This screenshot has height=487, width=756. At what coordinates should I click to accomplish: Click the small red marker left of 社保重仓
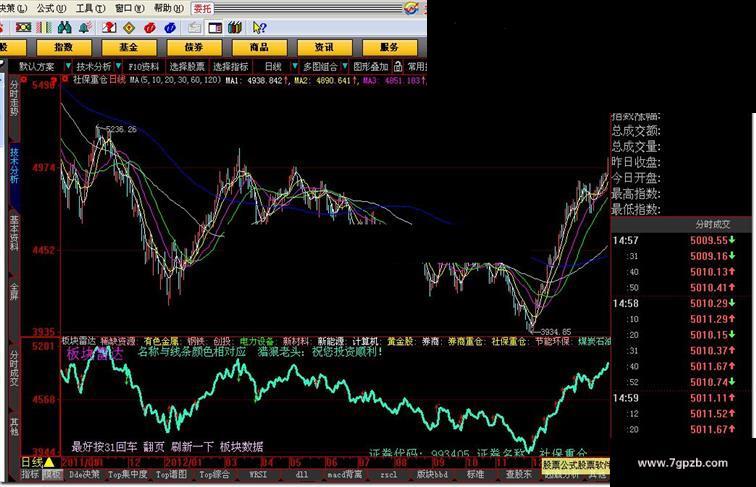point(65,79)
